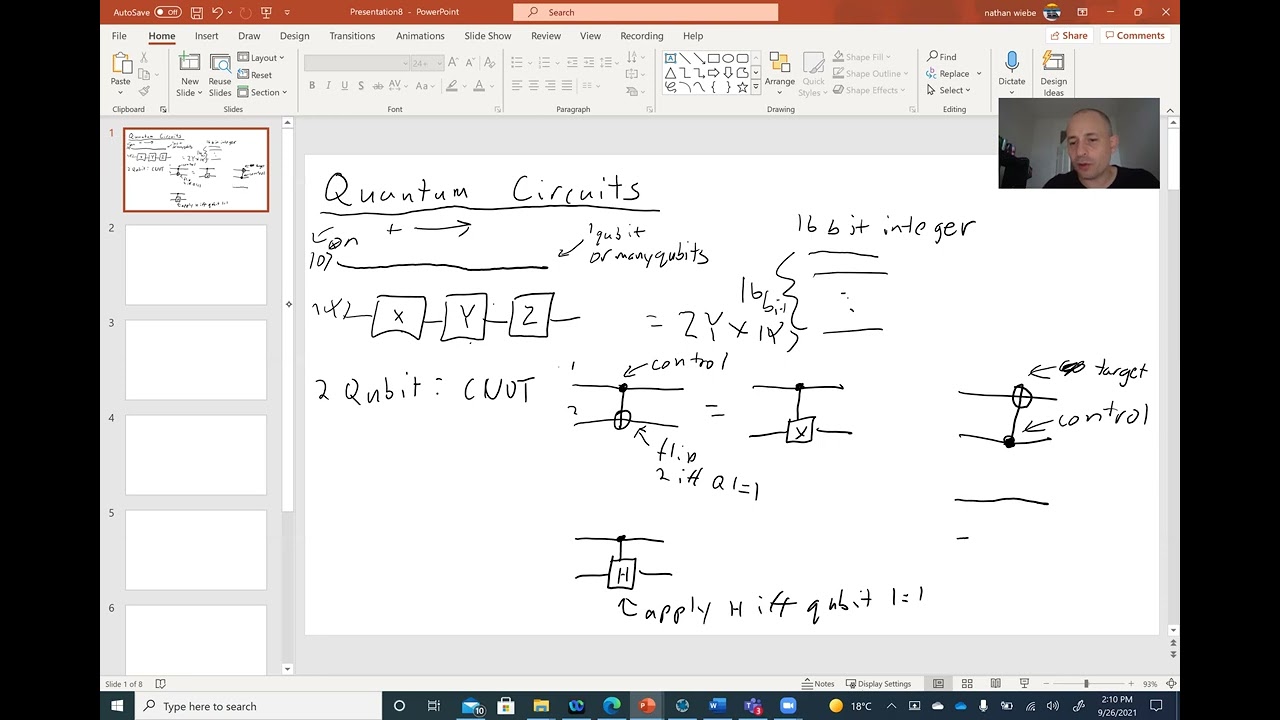
Task: Open Microsoft Edge from the taskbar
Action: coord(611,706)
